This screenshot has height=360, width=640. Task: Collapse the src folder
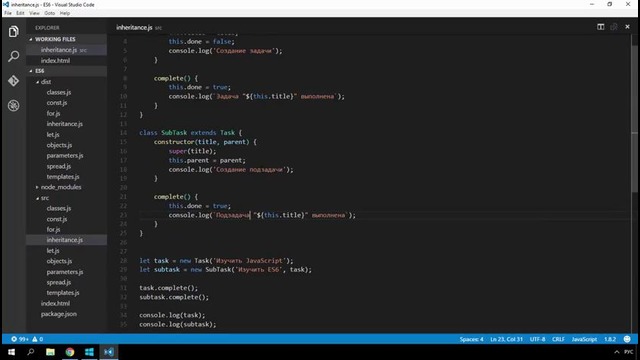click(67, 198)
